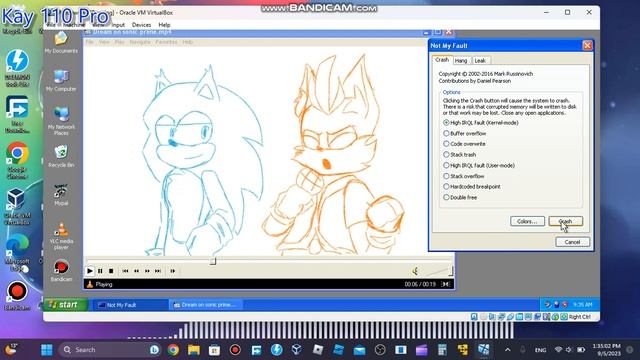This screenshot has width=640, height=360.
Task: Open the media player Favorites menu
Action: pos(167,42)
